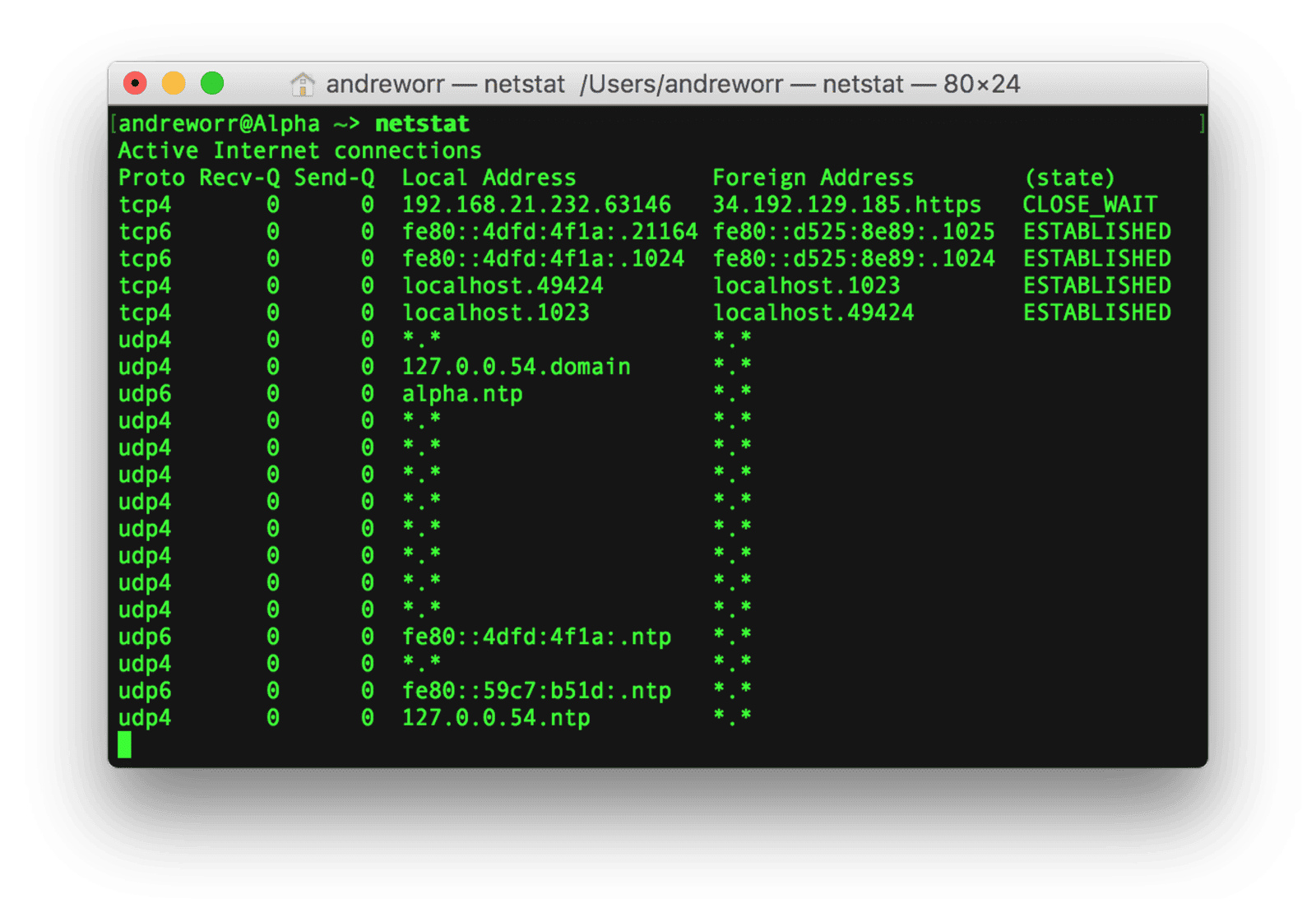Click the Proto column header
The width and height of the screenshot is (1316, 922).
click(151, 178)
